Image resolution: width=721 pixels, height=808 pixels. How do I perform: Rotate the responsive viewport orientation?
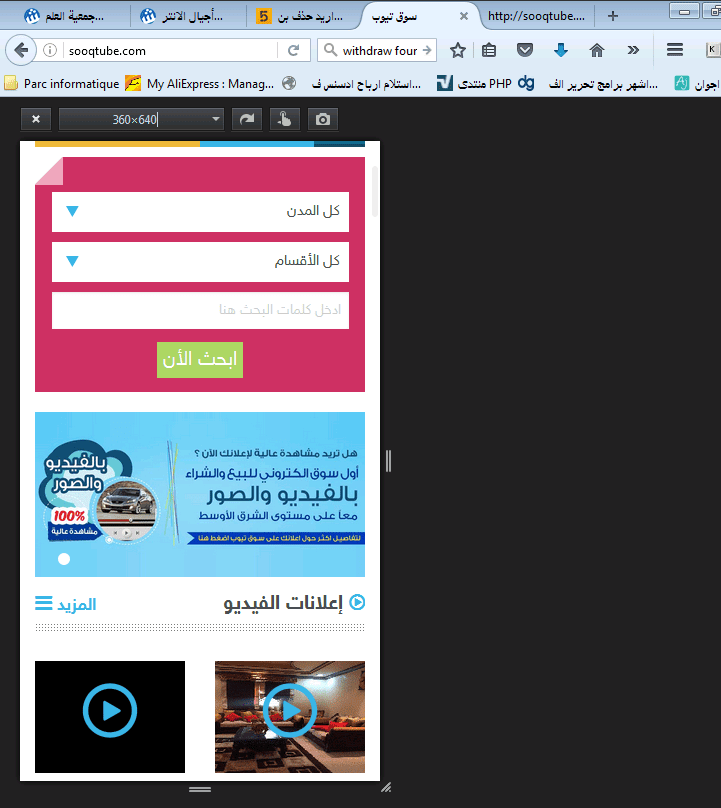247,120
